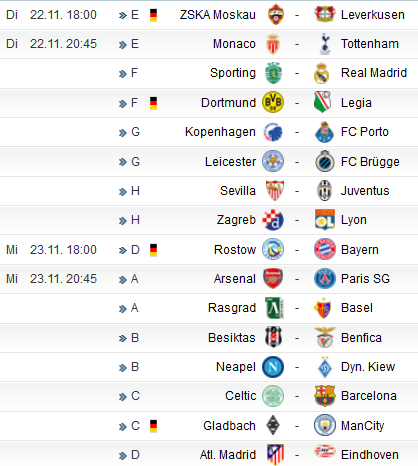Image resolution: width=418 pixels, height=466 pixels.
Task: Open the ManCity team link
Action: (362, 426)
